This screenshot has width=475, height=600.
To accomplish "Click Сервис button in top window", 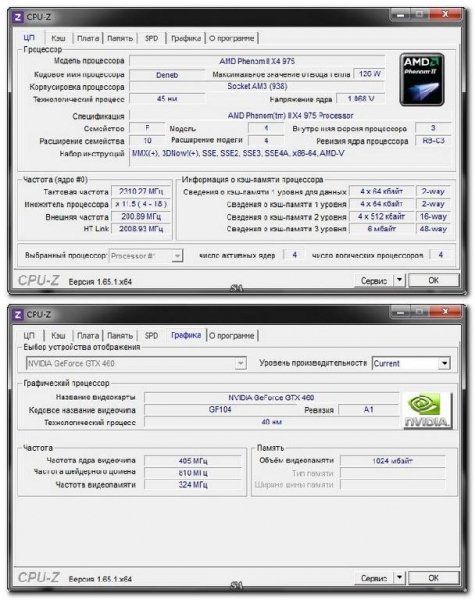I will pyautogui.click(x=374, y=280).
